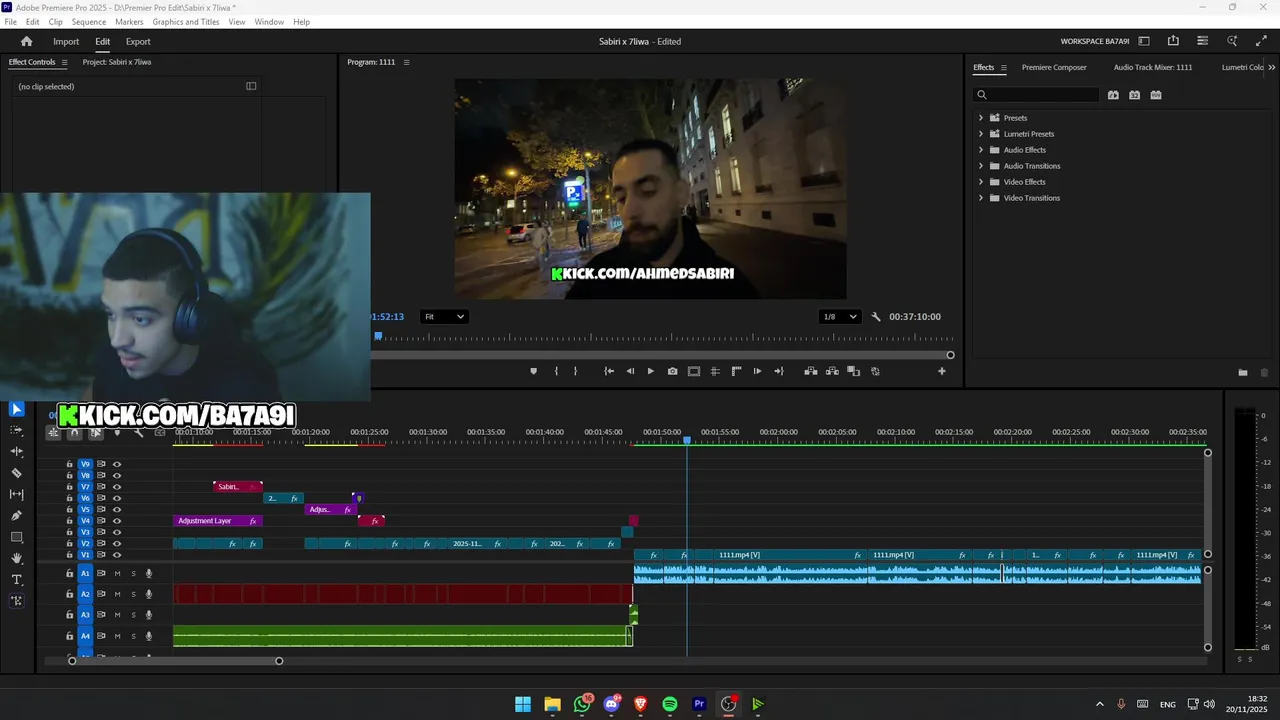The image size is (1280, 720).
Task: Expand the Video Transitions folder
Action: pos(981,198)
